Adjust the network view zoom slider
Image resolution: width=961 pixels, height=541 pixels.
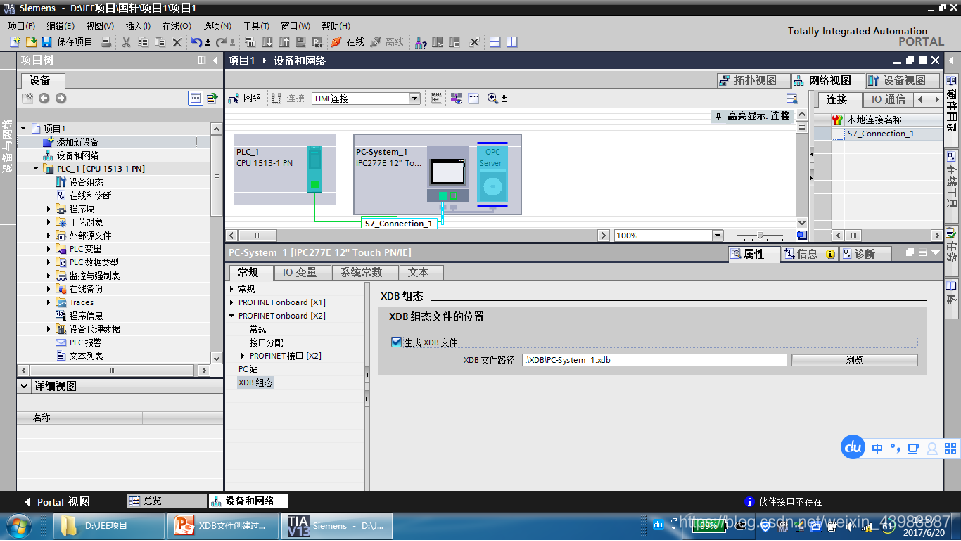(x=760, y=235)
